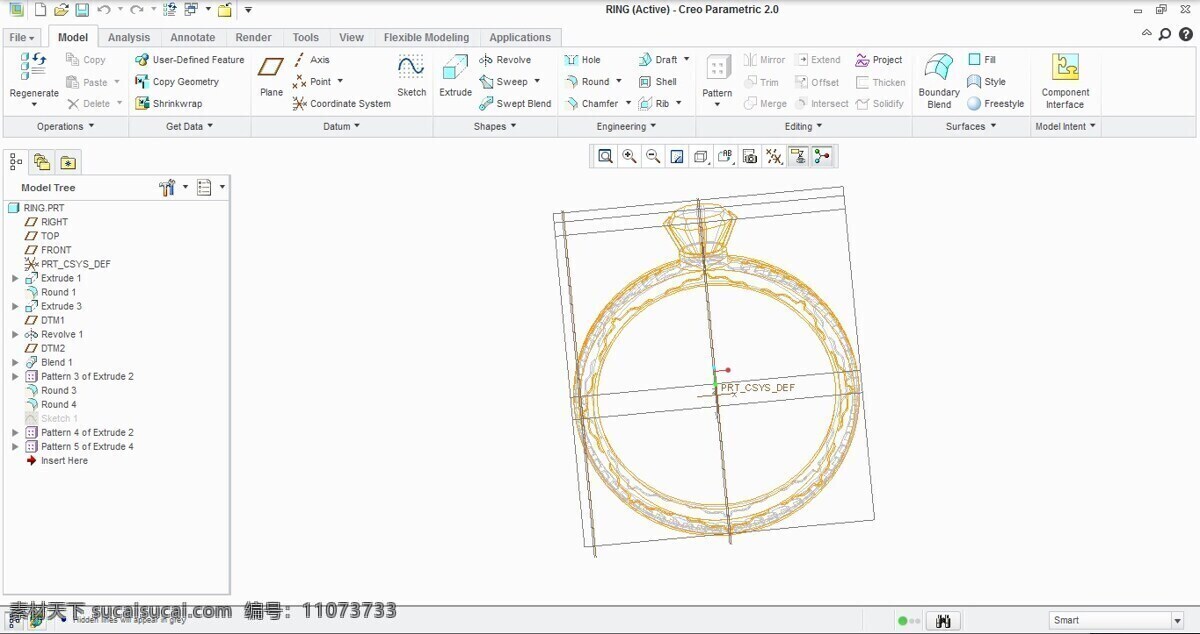Screen dimensions: 1200x634
Task: Toggle datum display filters in graphics toolbar
Action: click(773, 156)
